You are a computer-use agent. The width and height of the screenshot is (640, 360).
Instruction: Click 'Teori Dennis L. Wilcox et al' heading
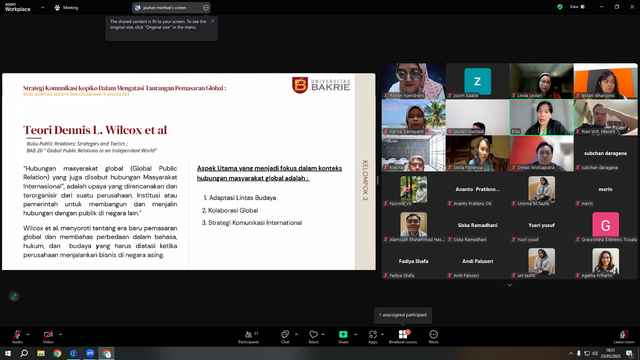pyautogui.click(x=95, y=130)
